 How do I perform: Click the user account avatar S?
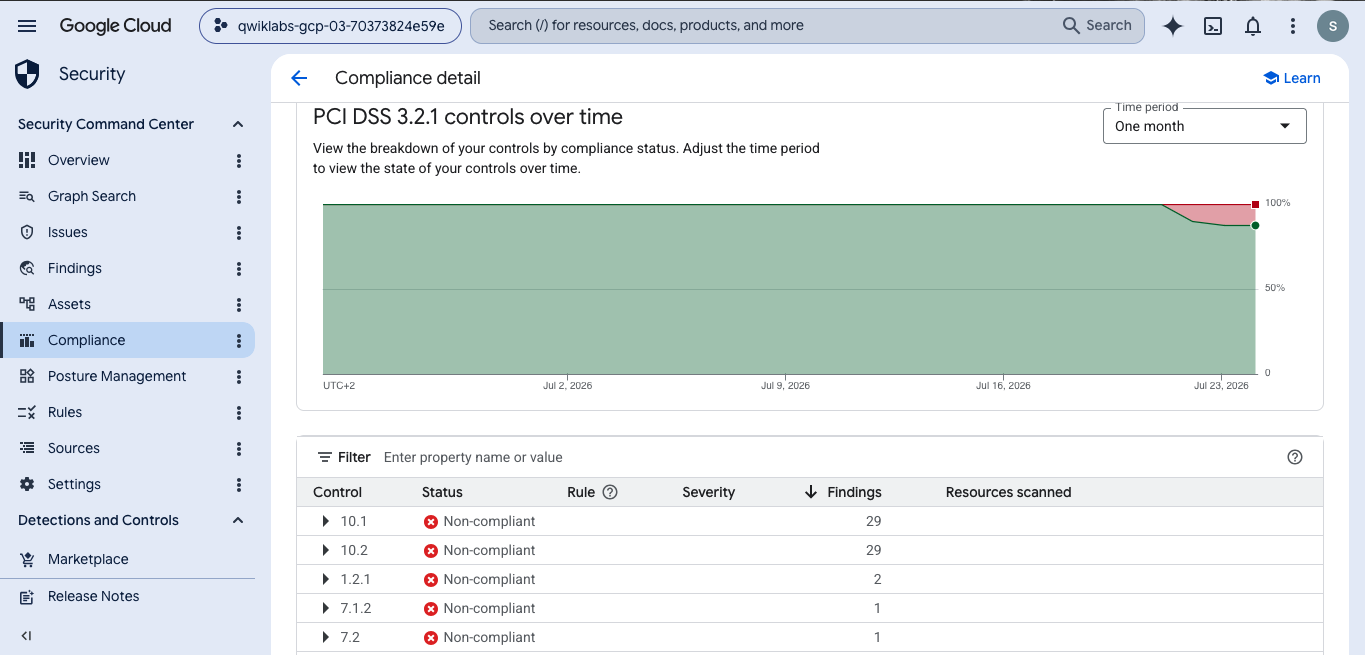point(1333,26)
